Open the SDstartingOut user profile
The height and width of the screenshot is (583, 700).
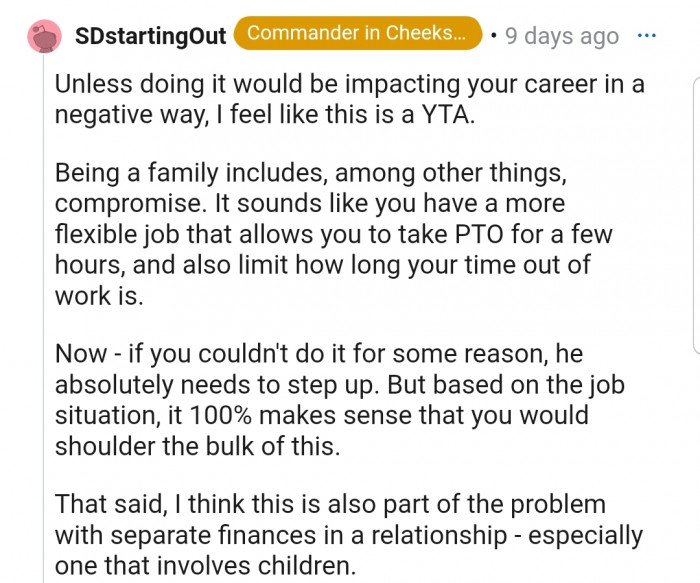pos(151,36)
